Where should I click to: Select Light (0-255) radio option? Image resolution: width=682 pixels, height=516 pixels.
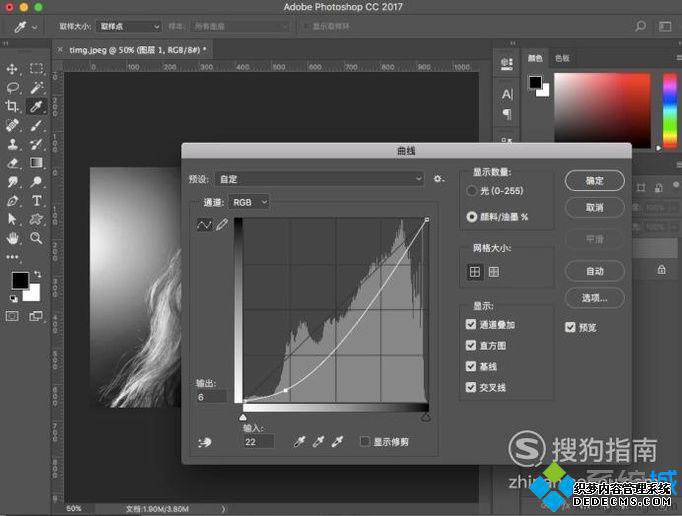(x=471, y=191)
